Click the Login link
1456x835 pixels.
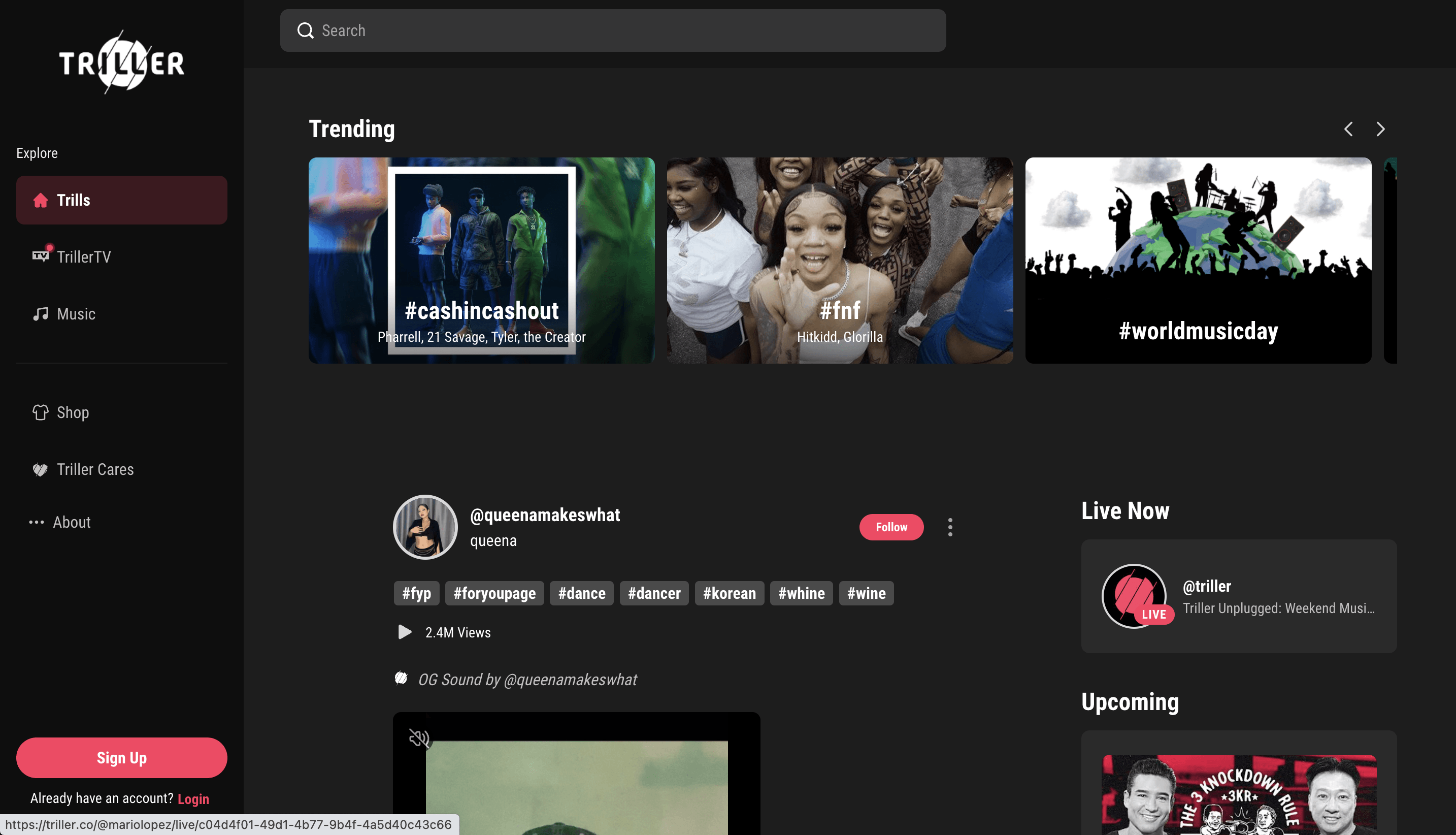[193, 798]
